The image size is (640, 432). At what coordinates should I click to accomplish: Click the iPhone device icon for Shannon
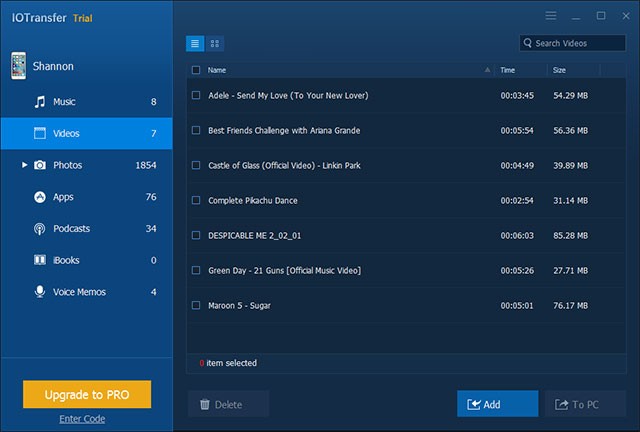tap(18, 67)
